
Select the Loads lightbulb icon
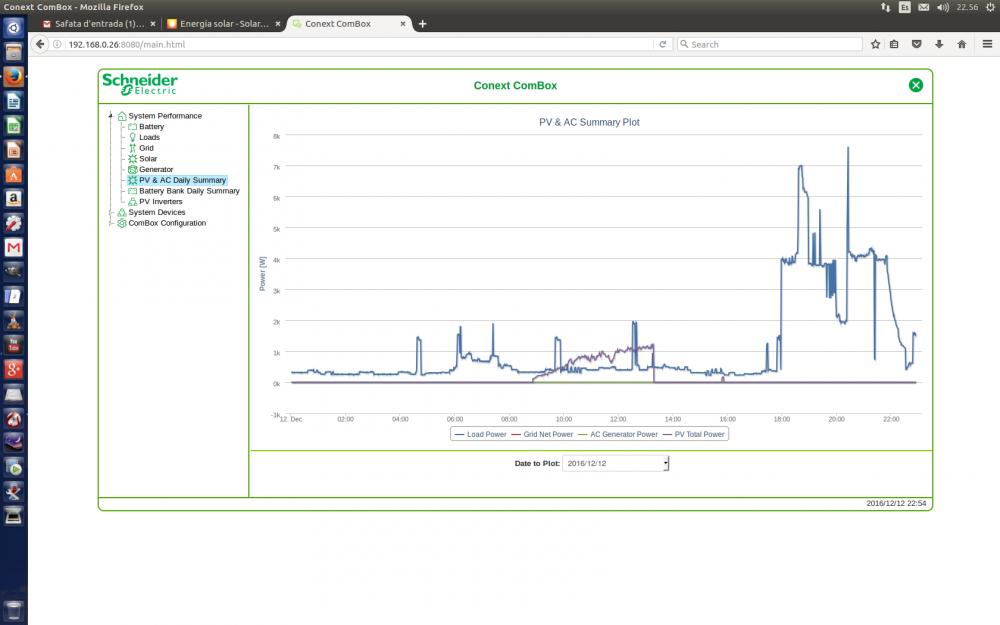click(x=133, y=137)
